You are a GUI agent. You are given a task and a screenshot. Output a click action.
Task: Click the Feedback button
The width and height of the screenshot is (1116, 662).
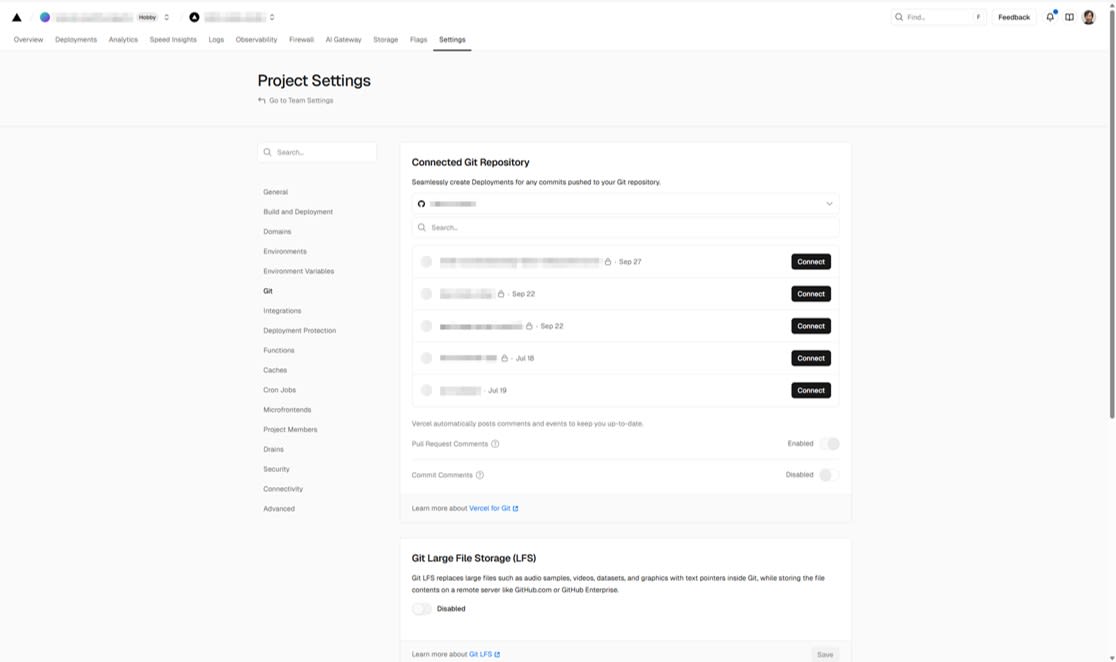coord(1014,16)
